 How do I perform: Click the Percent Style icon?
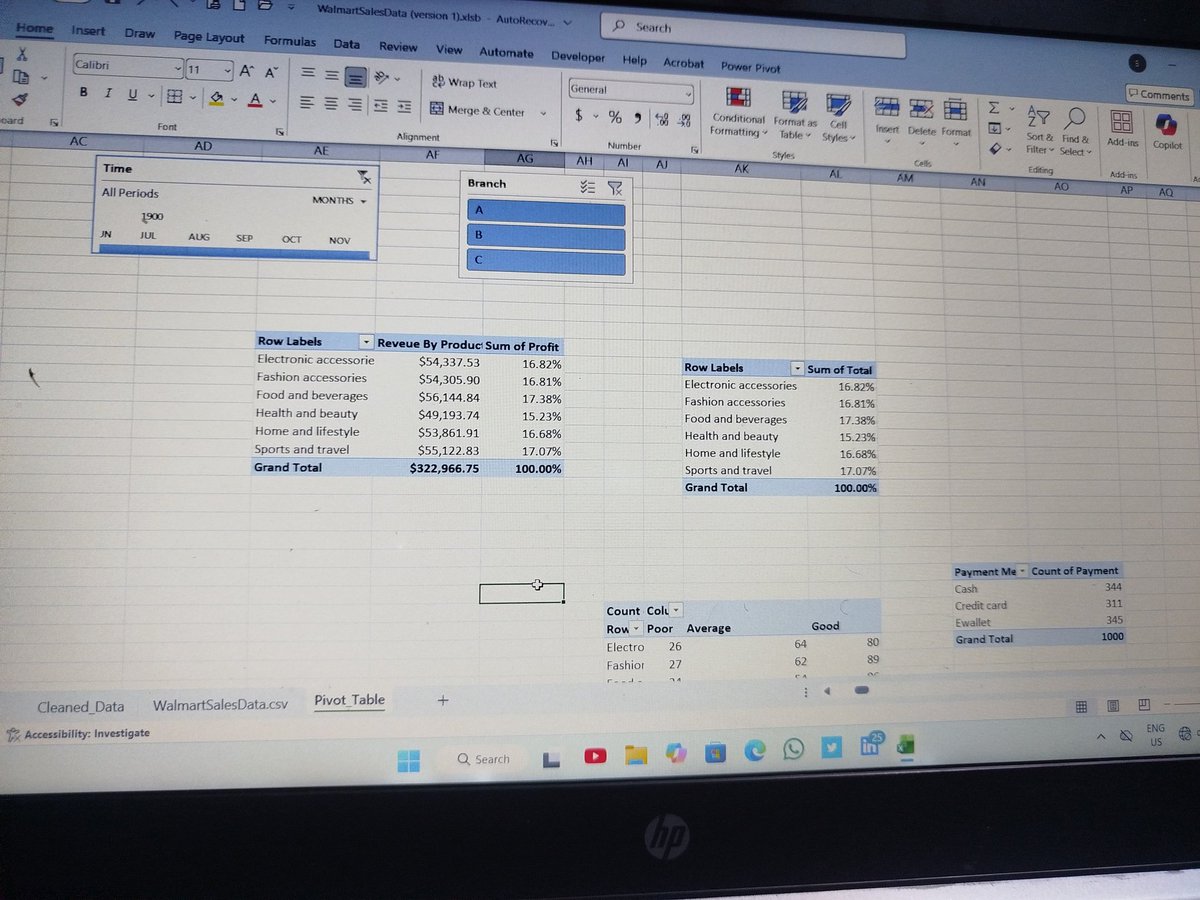(615, 119)
